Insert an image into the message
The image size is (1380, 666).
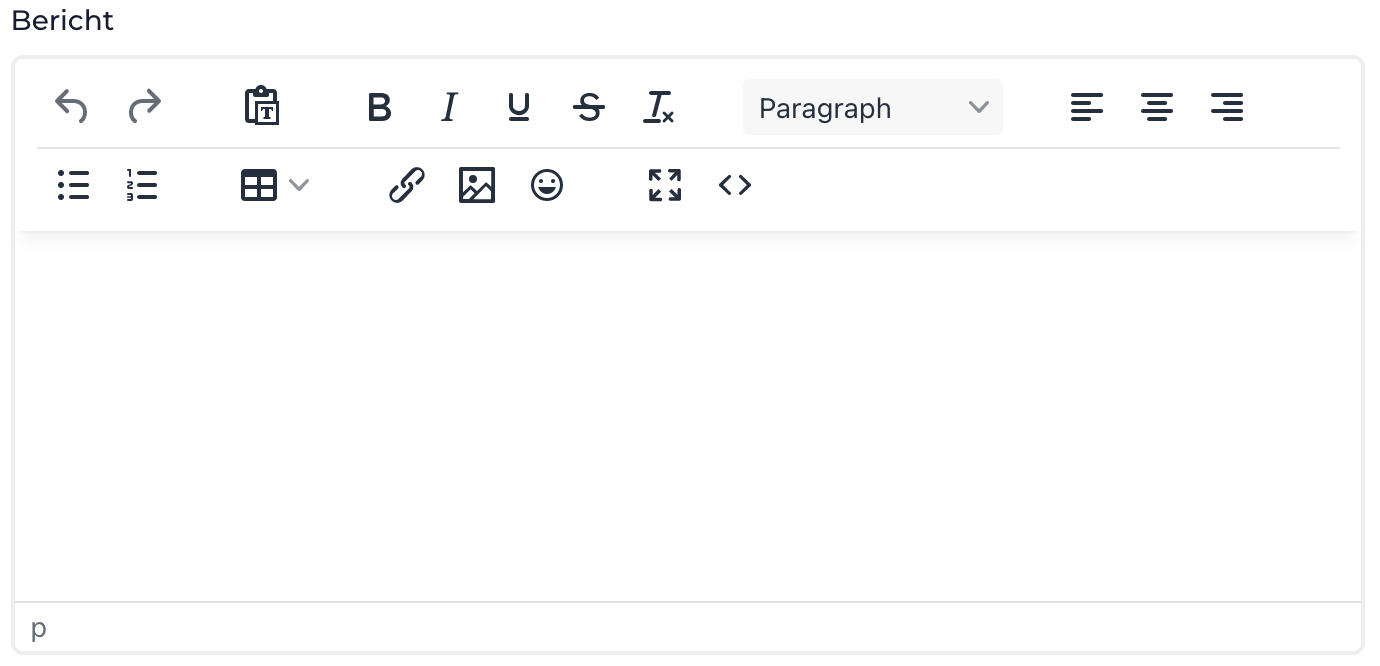(477, 185)
